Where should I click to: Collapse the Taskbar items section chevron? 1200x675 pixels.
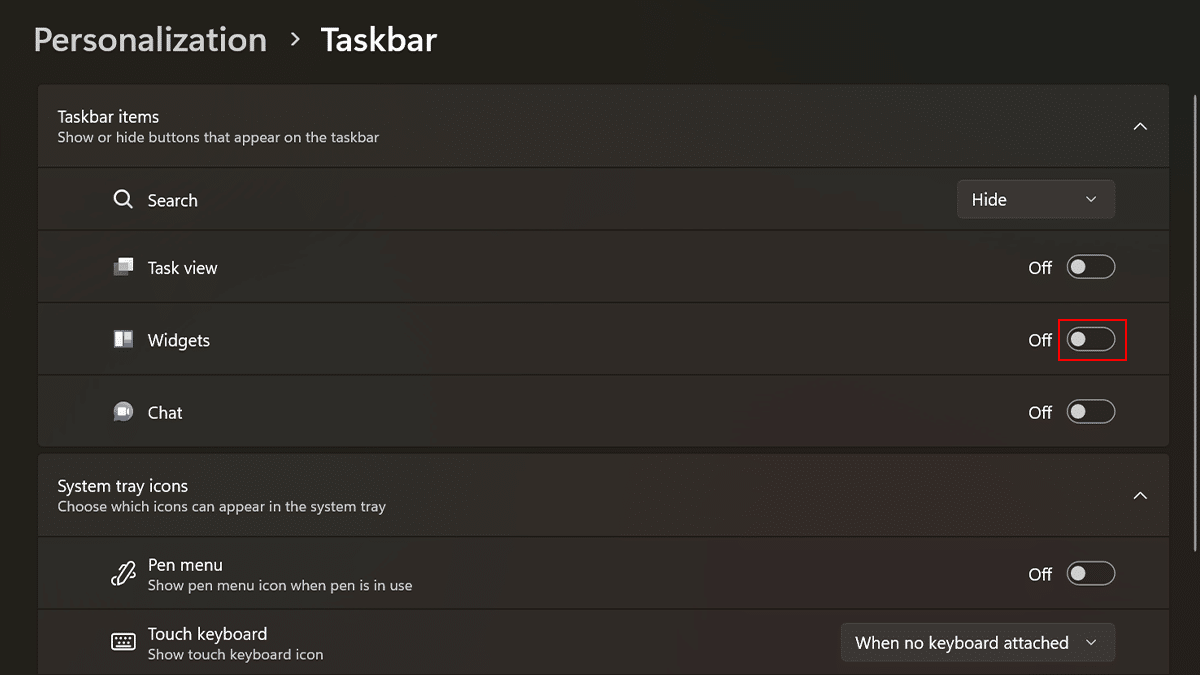[1140, 126]
